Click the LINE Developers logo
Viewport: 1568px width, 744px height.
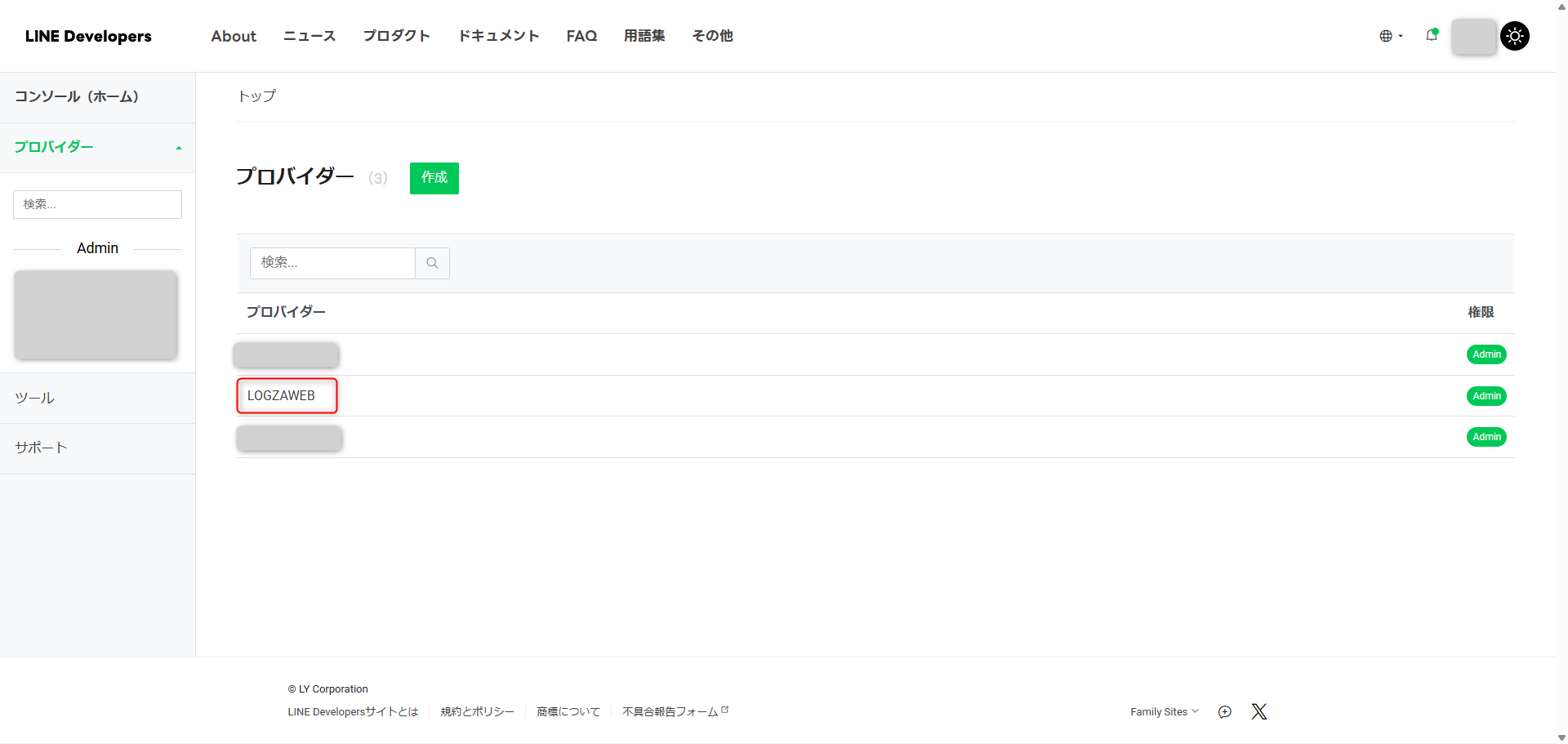click(x=88, y=36)
